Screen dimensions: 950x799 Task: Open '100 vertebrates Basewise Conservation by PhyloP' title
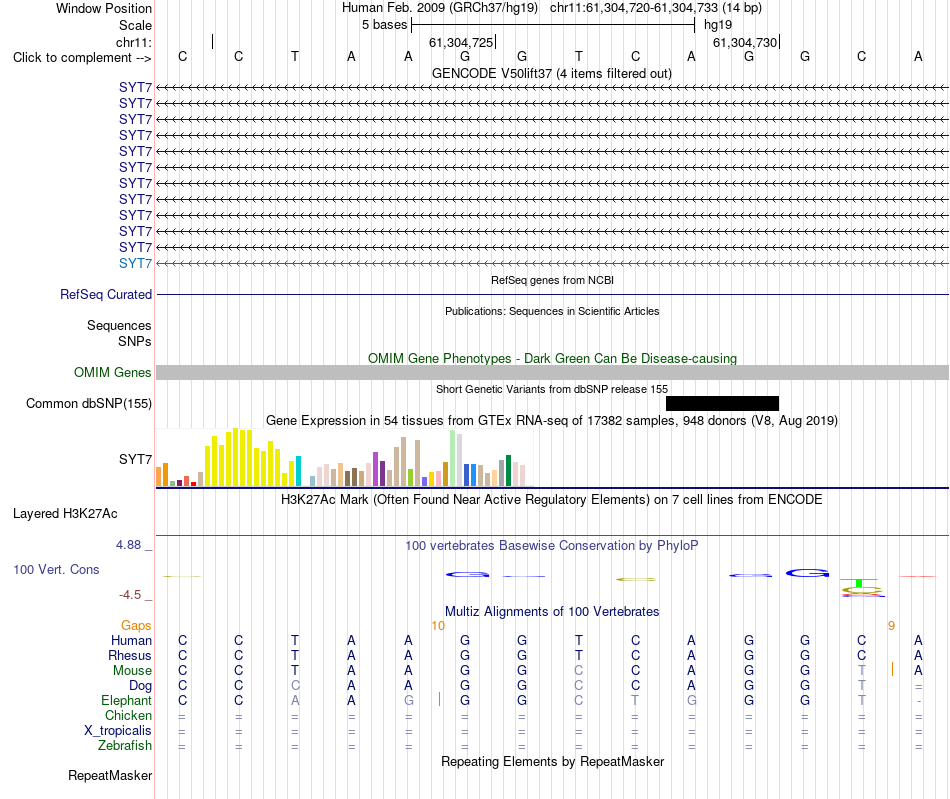pos(552,546)
